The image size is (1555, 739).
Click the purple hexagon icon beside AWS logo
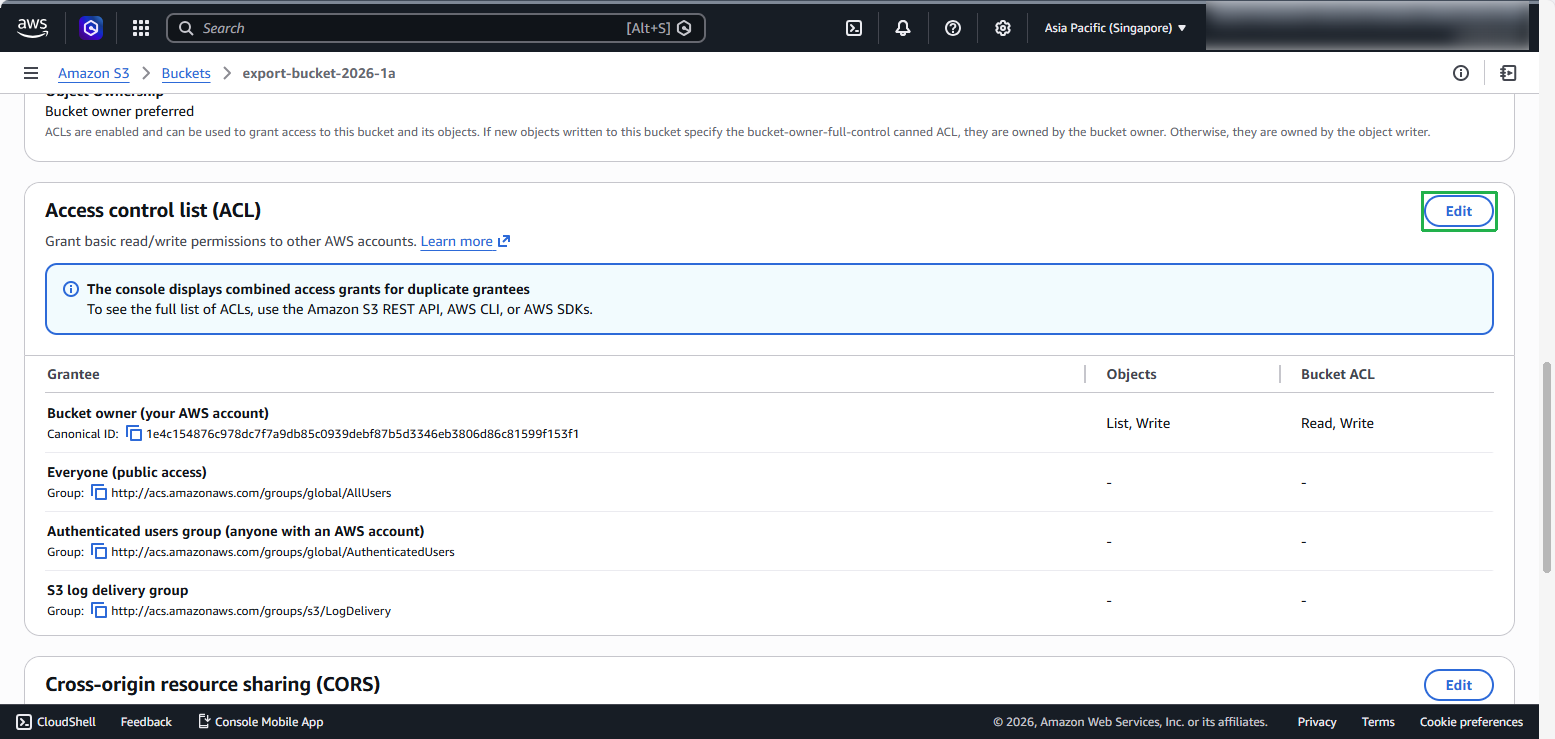pyautogui.click(x=92, y=28)
